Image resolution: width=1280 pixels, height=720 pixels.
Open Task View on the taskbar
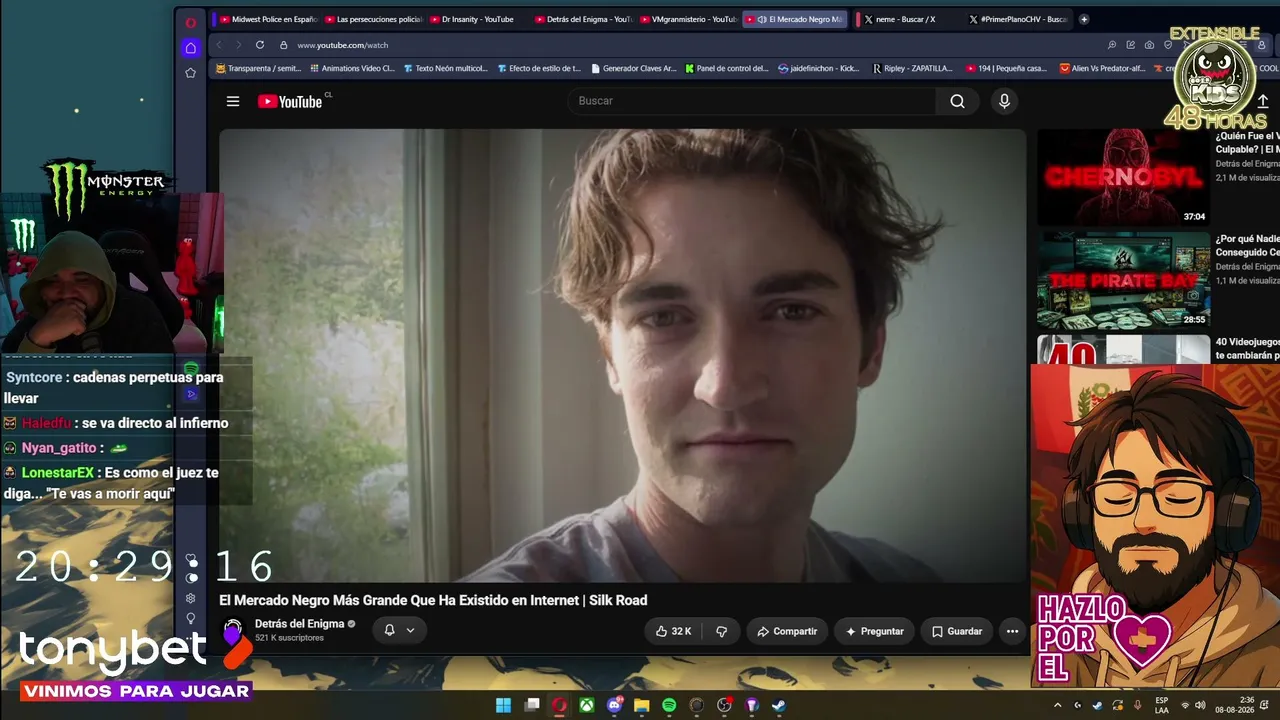(x=532, y=705)
